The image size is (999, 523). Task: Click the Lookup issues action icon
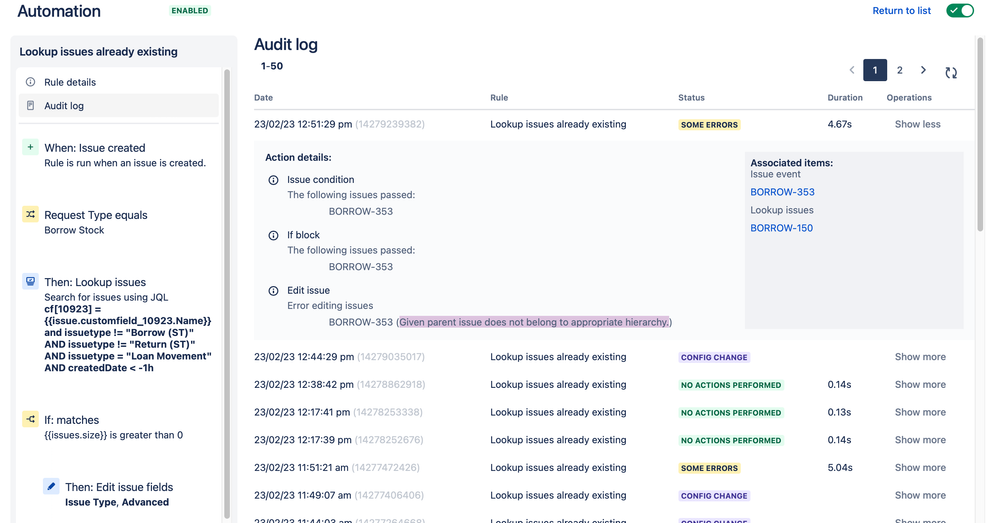coord(30,281)
